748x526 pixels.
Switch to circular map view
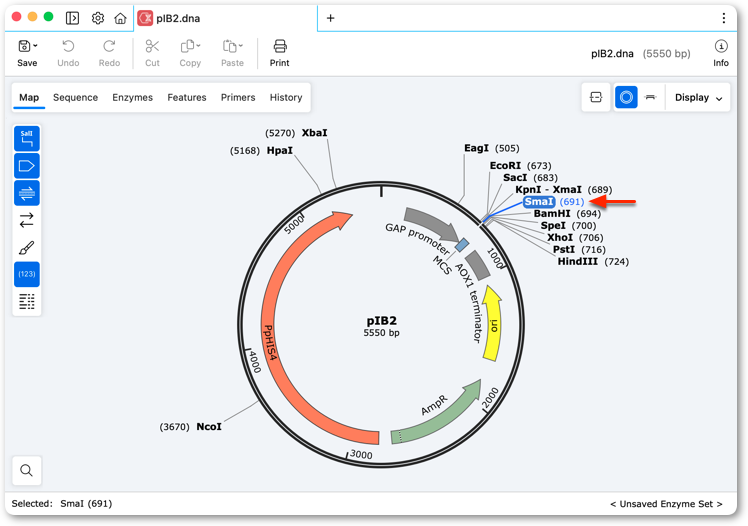[x=626, y=97]
